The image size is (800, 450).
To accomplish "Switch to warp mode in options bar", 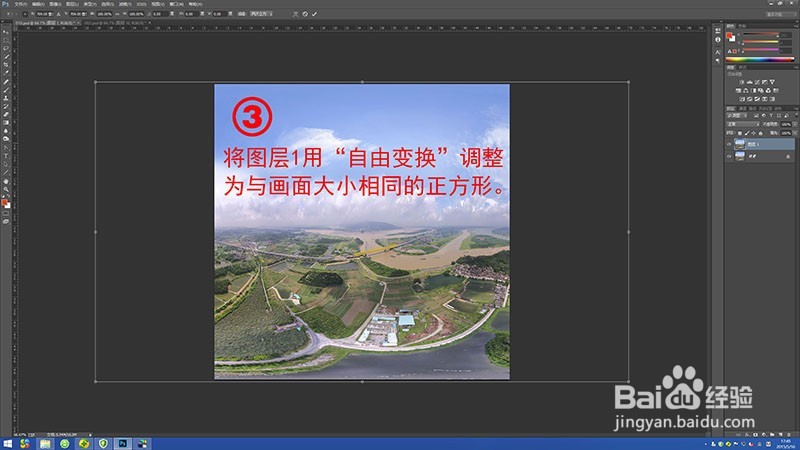I will click(x=296, y=14).
